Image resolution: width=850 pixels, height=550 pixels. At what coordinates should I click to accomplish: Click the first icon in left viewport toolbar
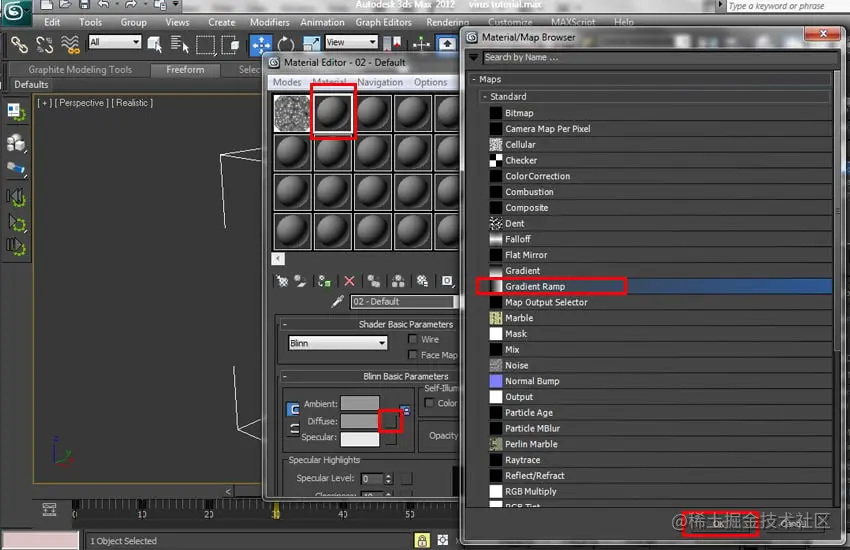(x=16, y=113)
